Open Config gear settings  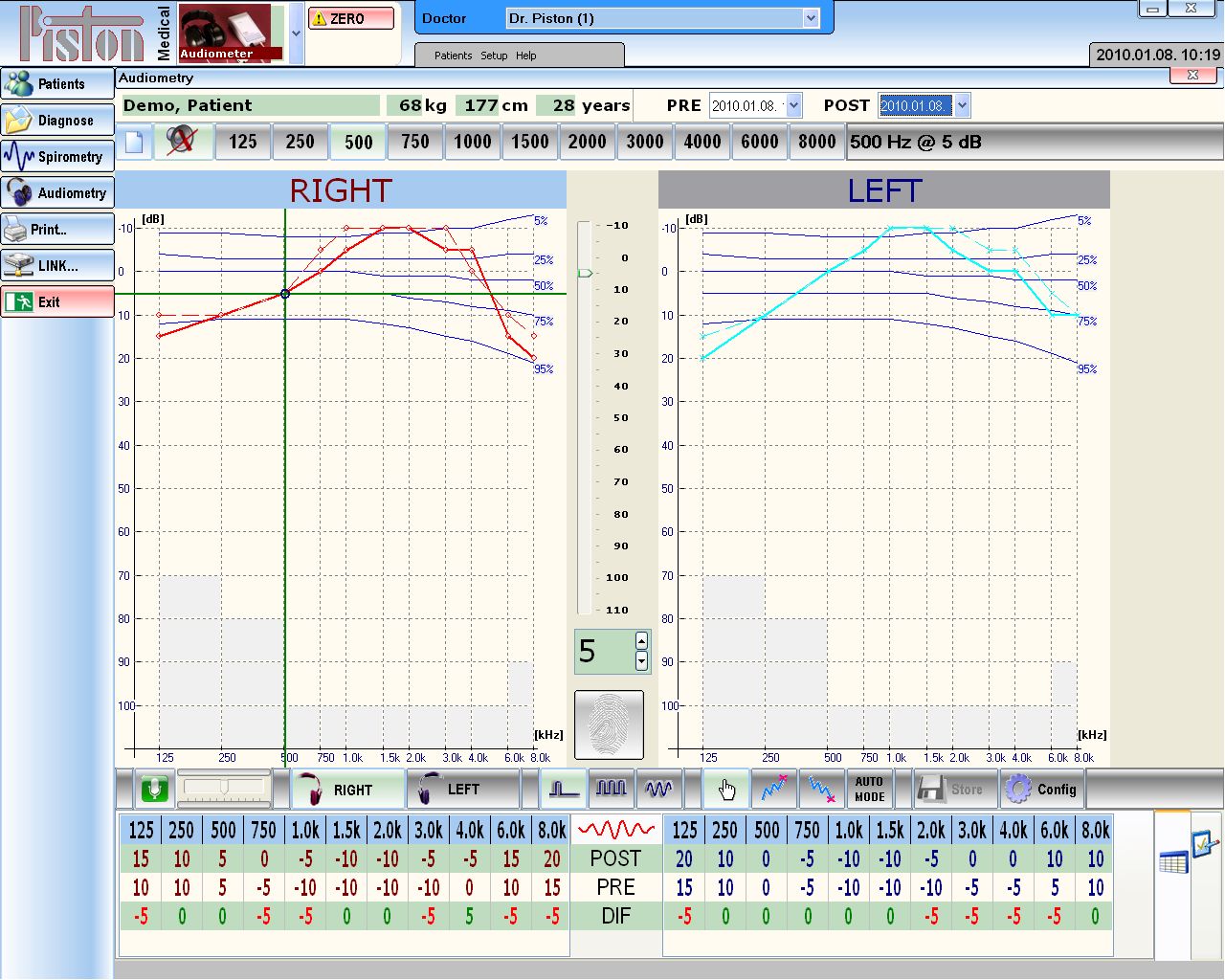pyautogui.click(x=1043, y=790)
